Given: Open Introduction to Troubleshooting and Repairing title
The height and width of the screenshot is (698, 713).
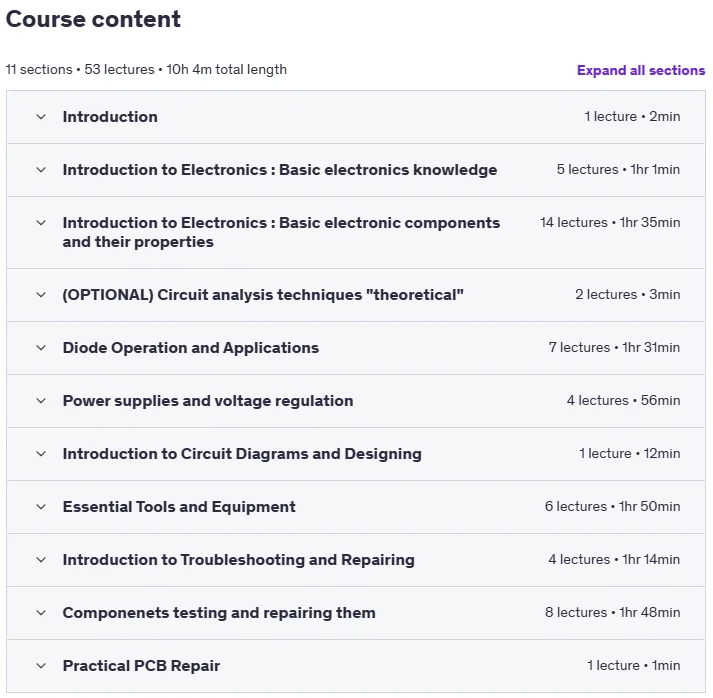Looking at the screenshot, I should coord(239,560).
